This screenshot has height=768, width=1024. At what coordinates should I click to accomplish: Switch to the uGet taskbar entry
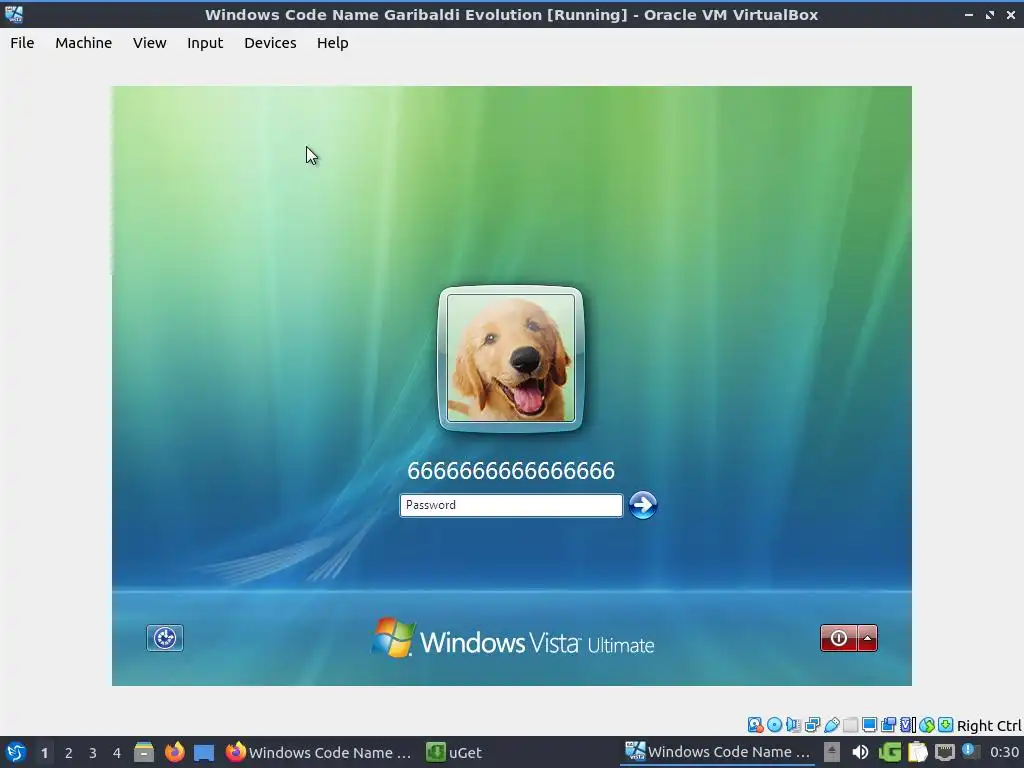[x=454, y=752]
